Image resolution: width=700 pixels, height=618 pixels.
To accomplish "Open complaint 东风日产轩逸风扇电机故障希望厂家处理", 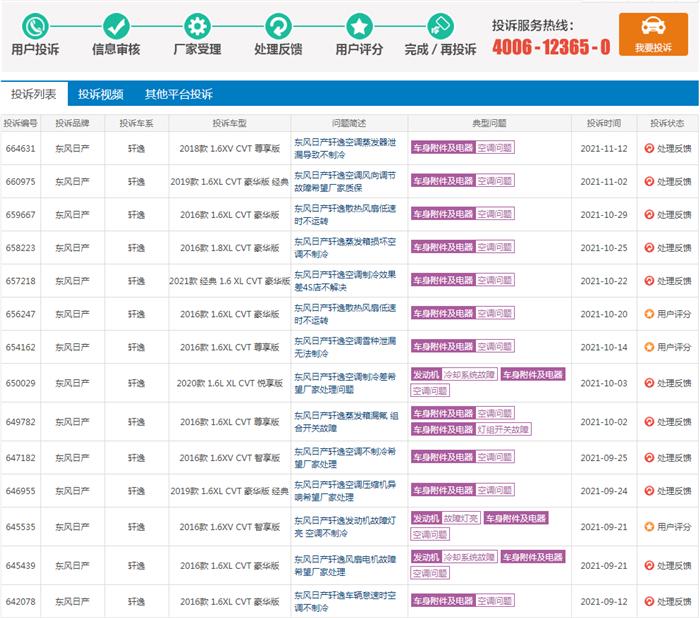I will click(345, 565).
